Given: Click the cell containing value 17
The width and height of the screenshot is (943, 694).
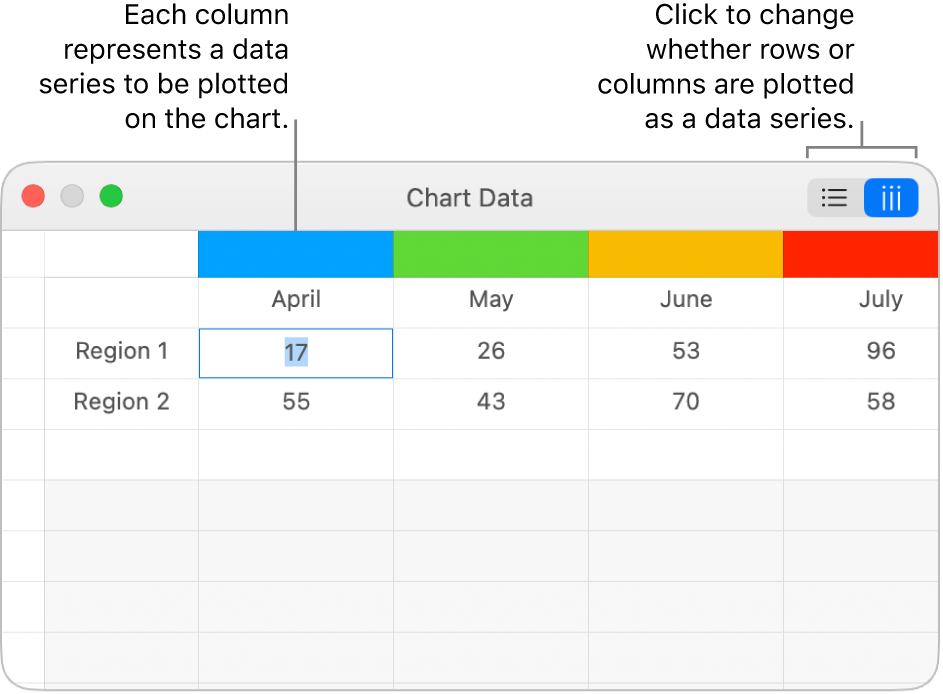Looking at the screenshot, I should tap(295, 352).
